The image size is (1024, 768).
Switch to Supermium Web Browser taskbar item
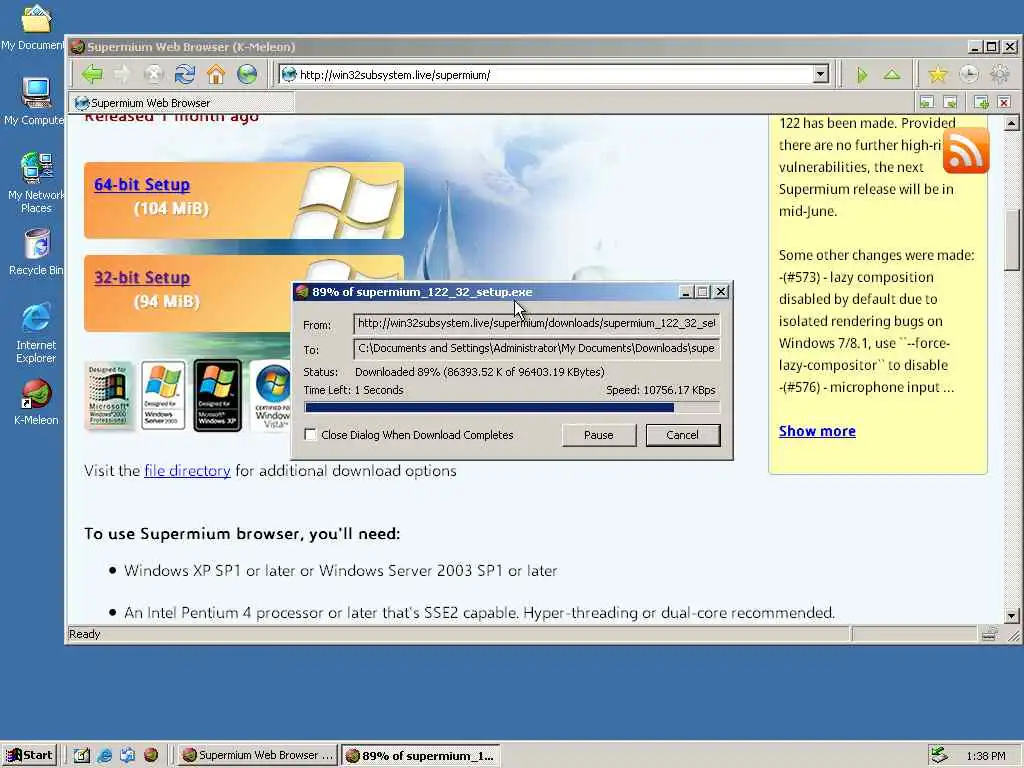257,755
